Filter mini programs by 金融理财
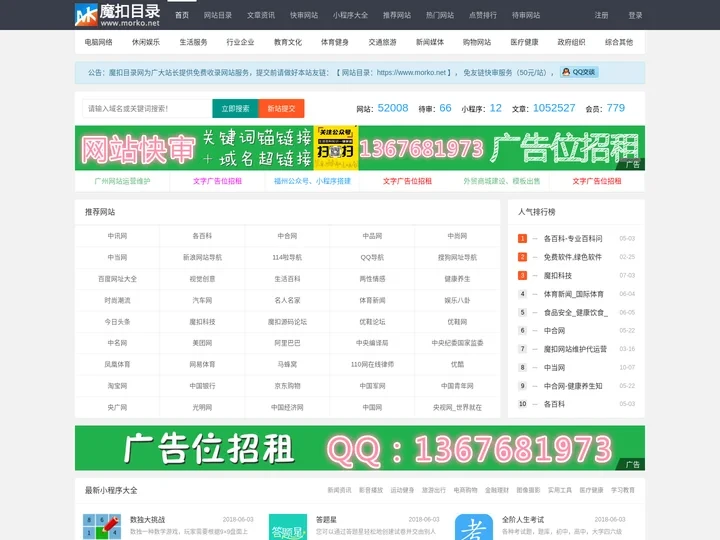This screenshot has height=540, width=720. (x=497, y=490)
